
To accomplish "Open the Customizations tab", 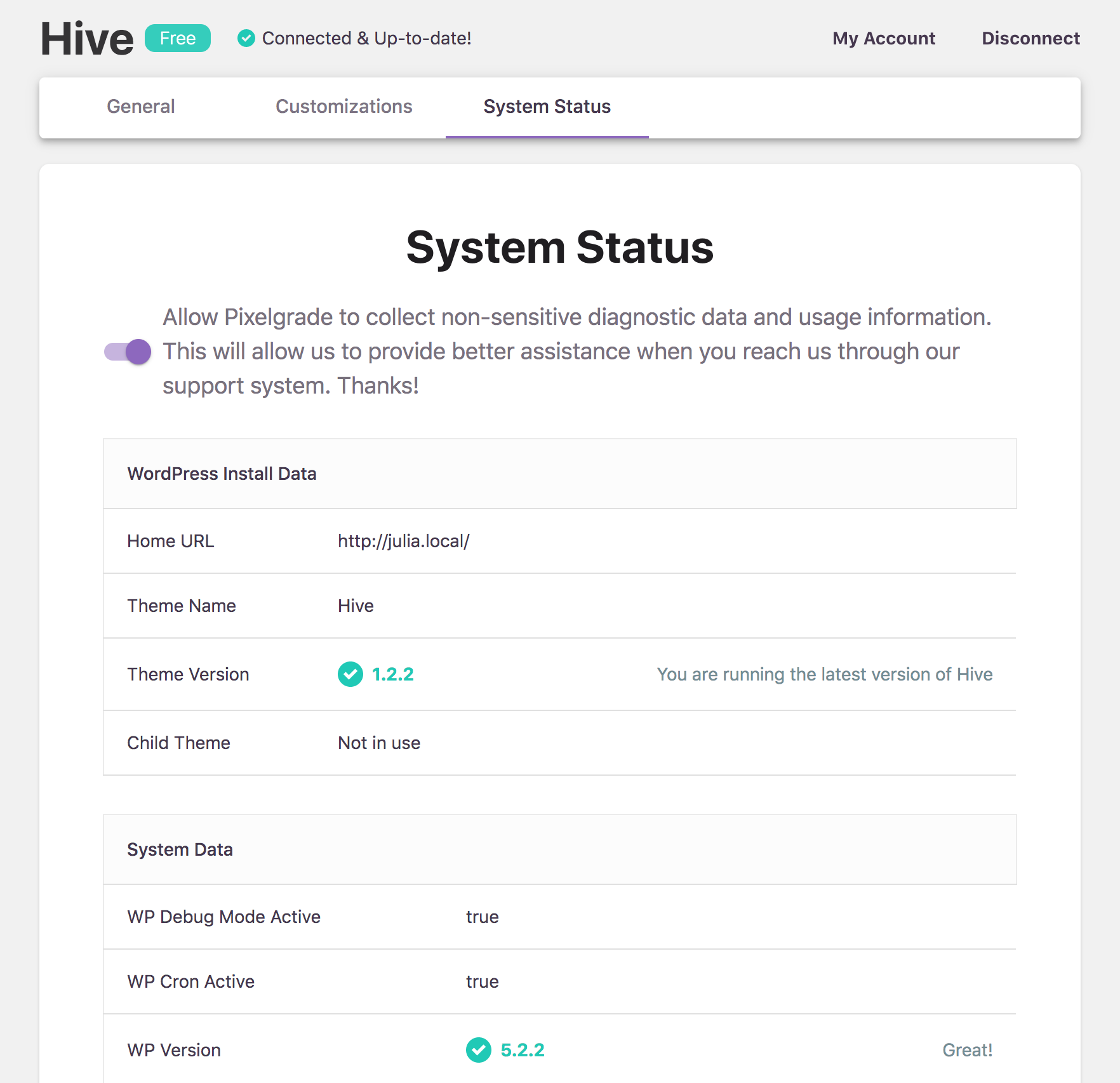I will coord(343,107).
